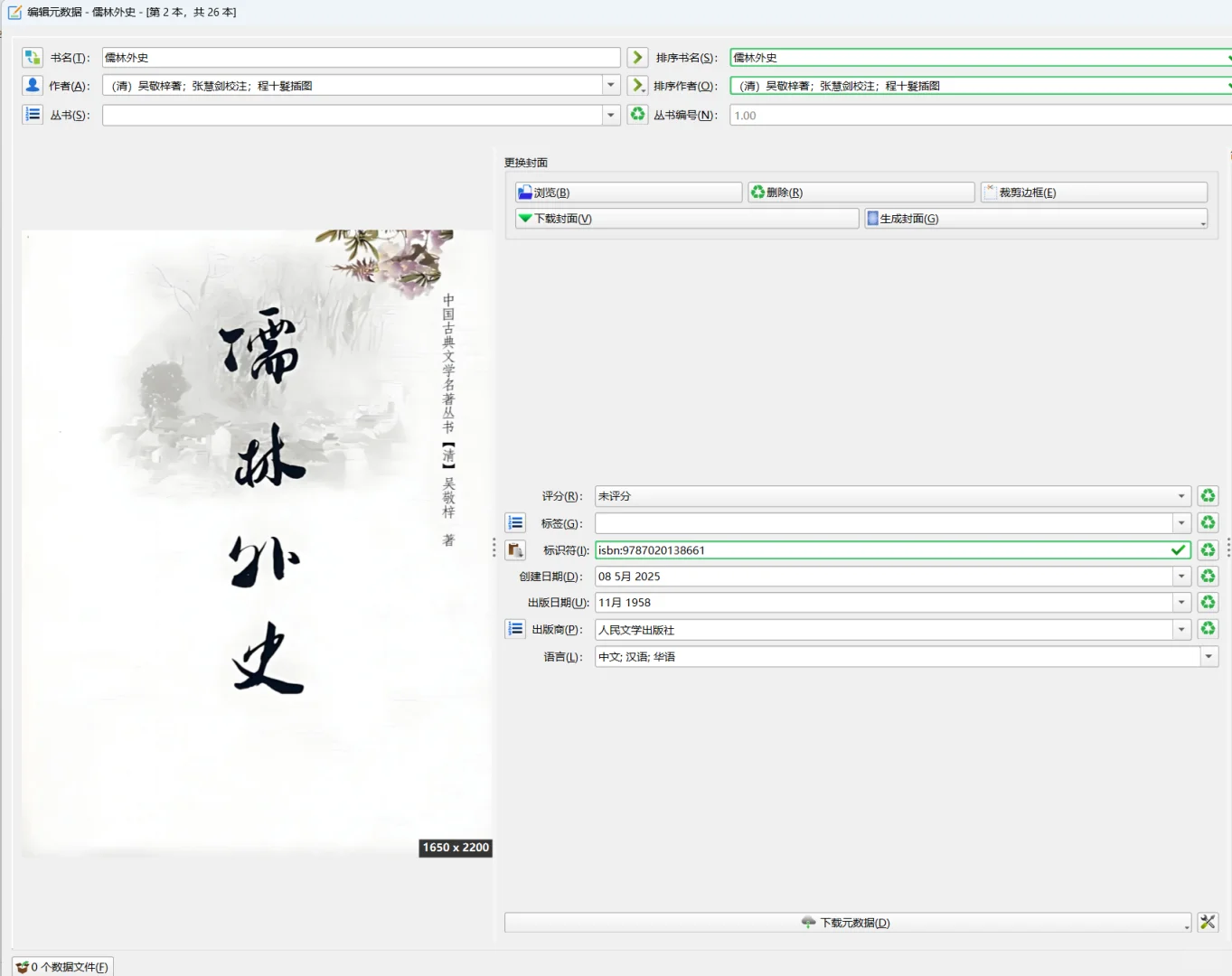
Task: Click the edit metadata window title icon
Action: click(x=14, y=13)
